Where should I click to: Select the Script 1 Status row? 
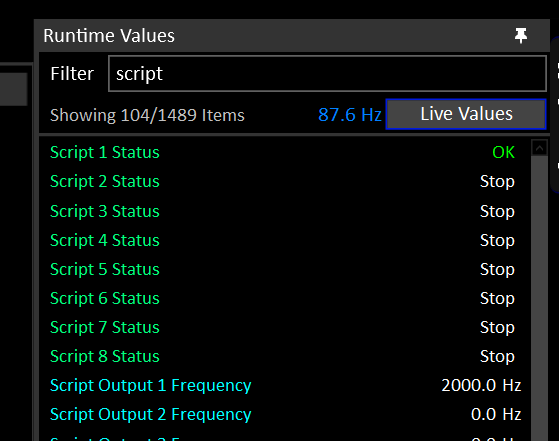click(x=284, y=152)
